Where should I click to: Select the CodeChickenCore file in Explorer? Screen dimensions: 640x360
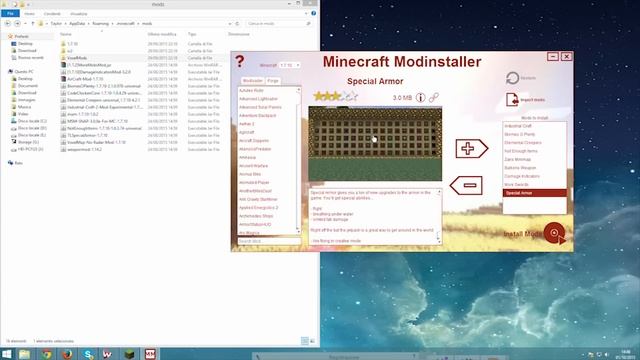pyautogui.click(x=104, y=93)
